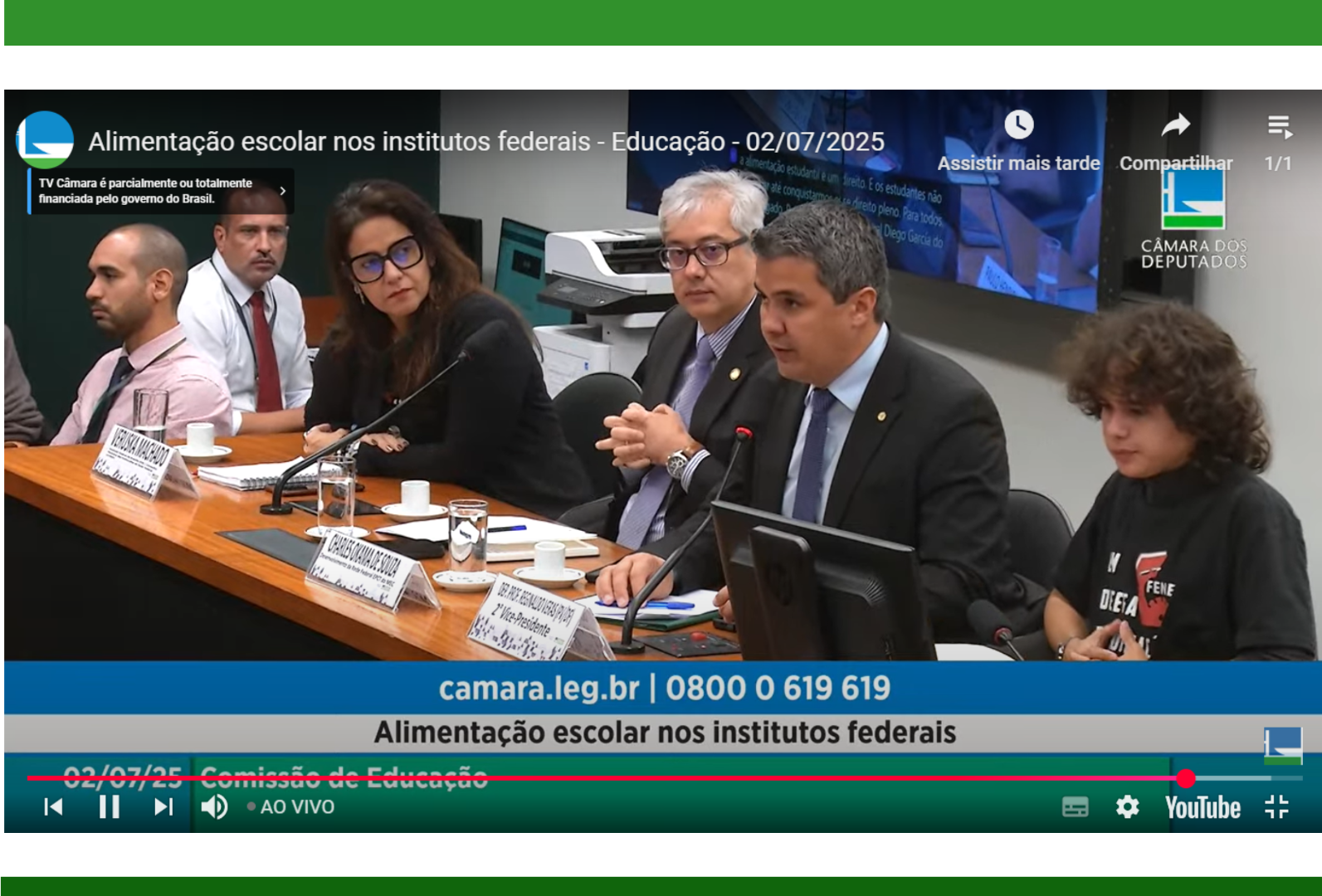
Task: Skip to previous video
Action: 53,806
